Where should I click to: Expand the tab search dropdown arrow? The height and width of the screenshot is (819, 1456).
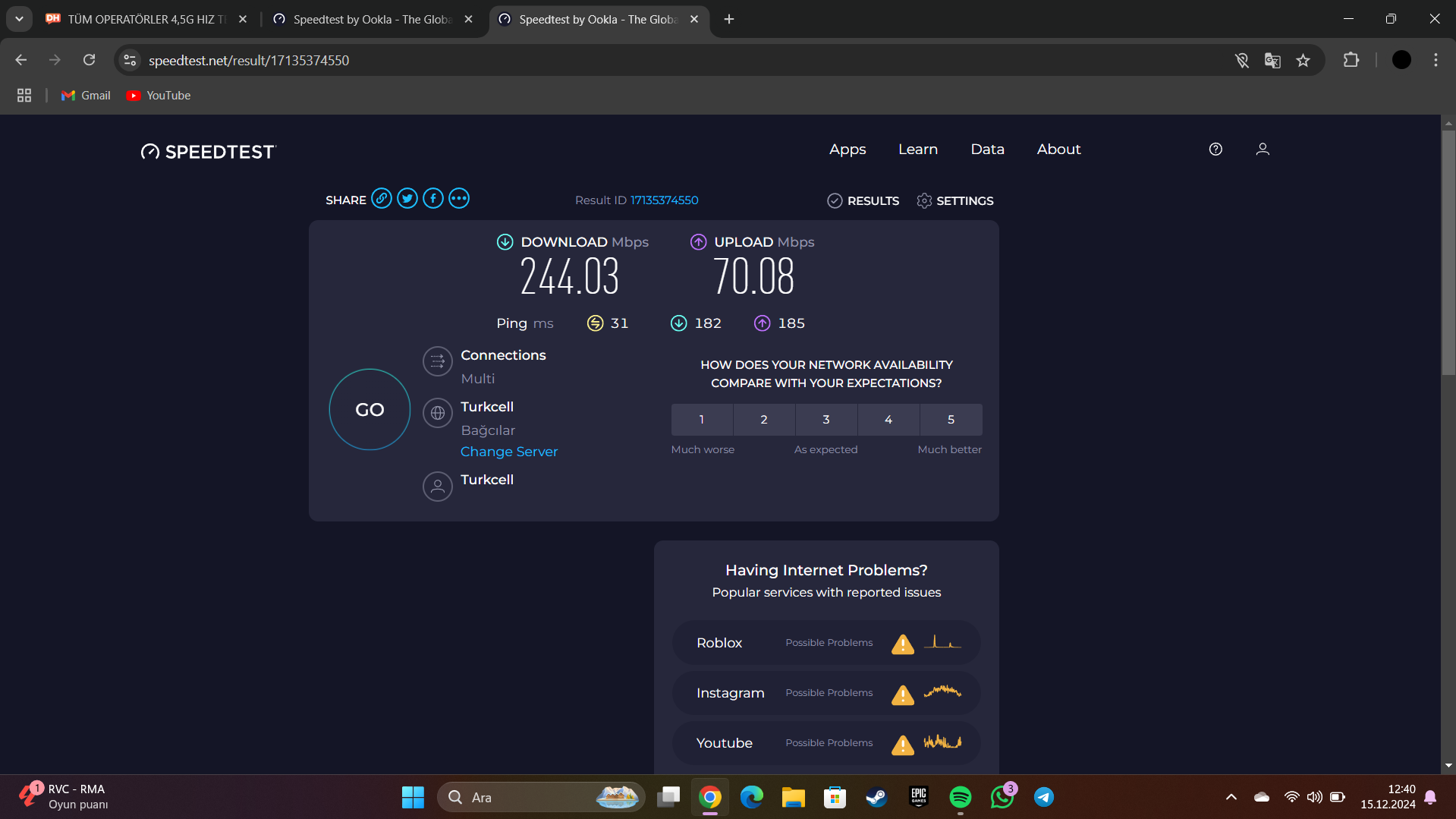click(19, 19)
